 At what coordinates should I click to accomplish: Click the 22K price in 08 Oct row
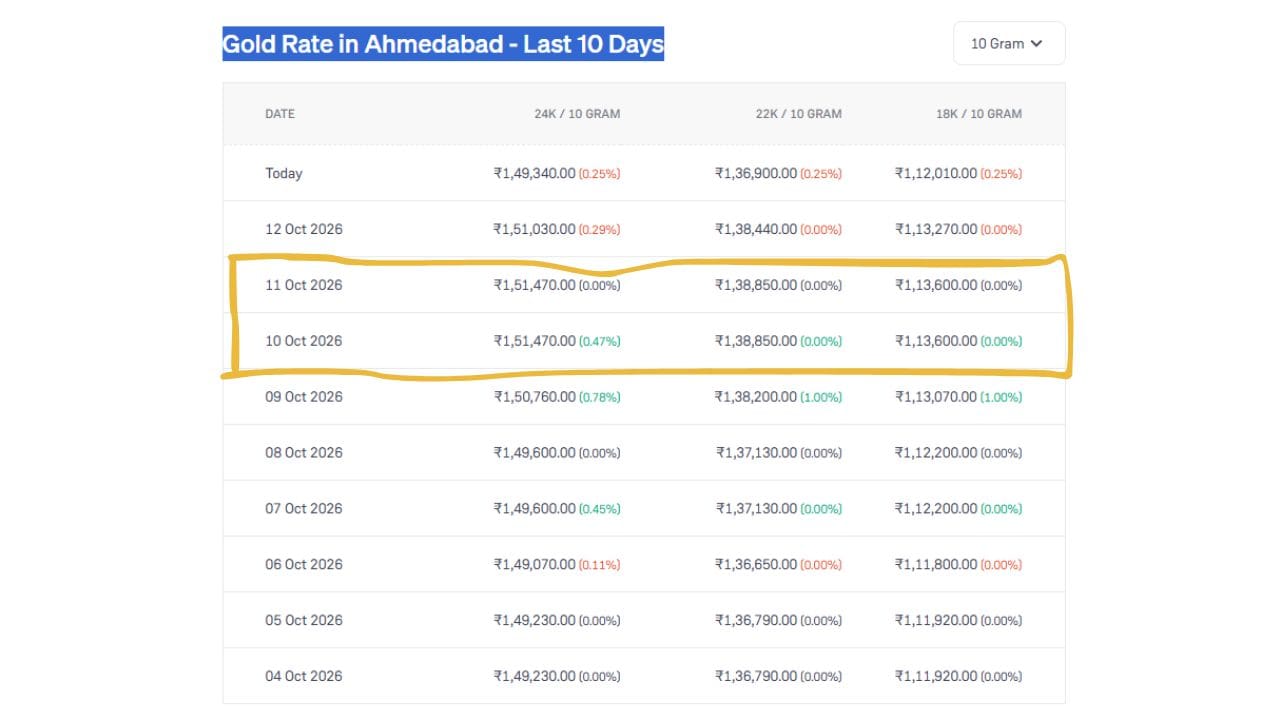coord(756,453)
